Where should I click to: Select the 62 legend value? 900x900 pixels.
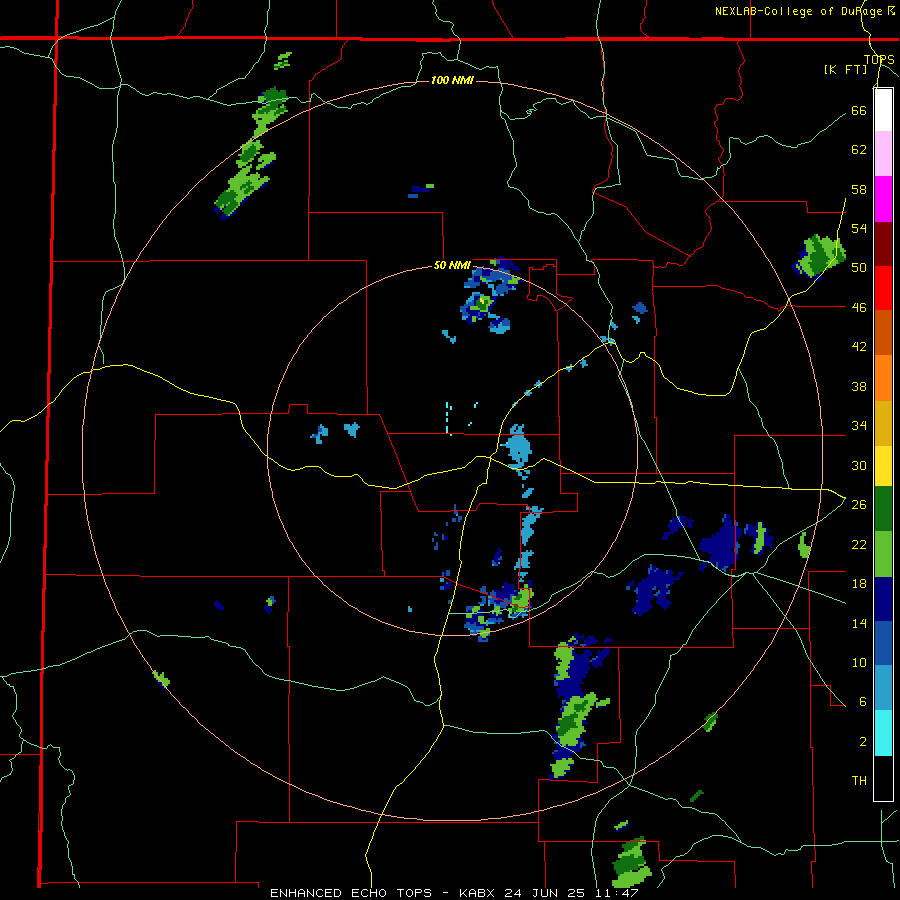859,150
